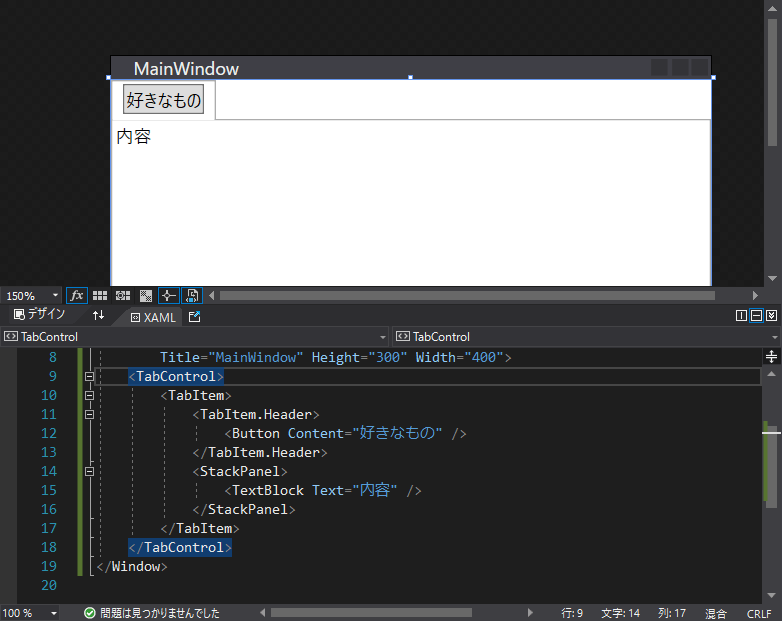782x621 pixels.
Task: Click editor vertical scroll up arrow
Action: click(771, 374)
